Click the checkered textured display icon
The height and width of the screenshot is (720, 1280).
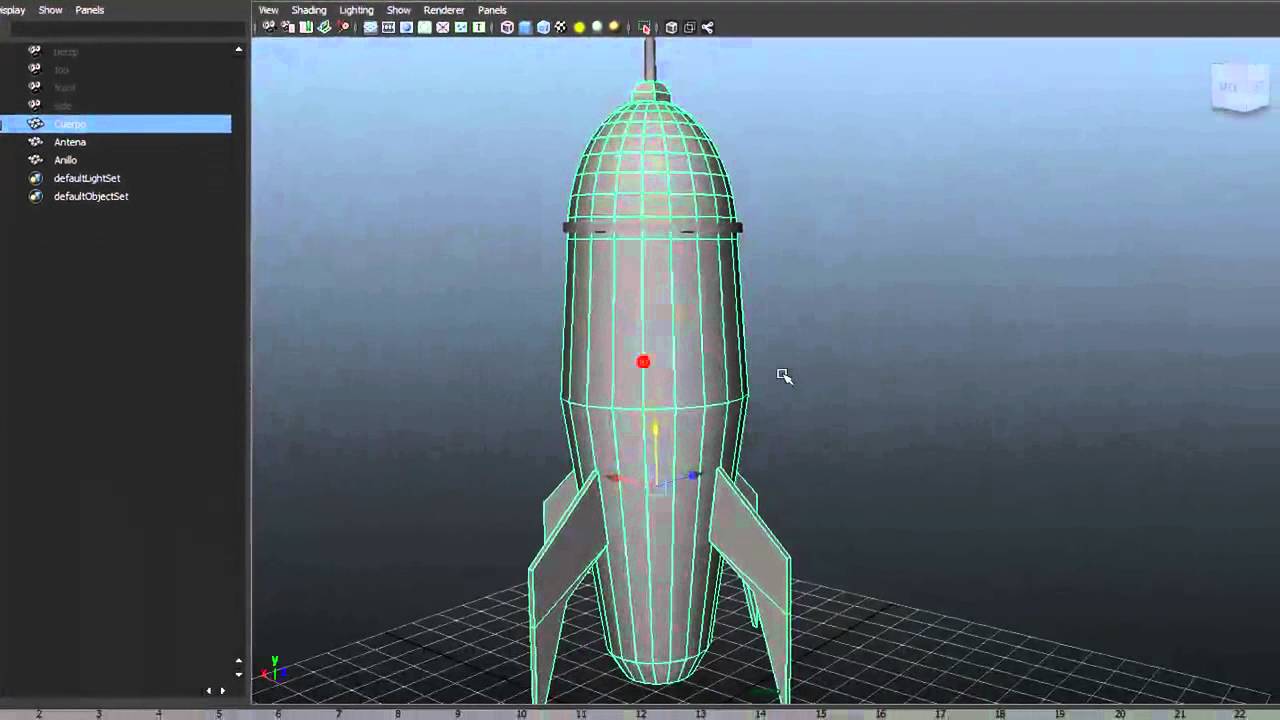tap(561, 27)
